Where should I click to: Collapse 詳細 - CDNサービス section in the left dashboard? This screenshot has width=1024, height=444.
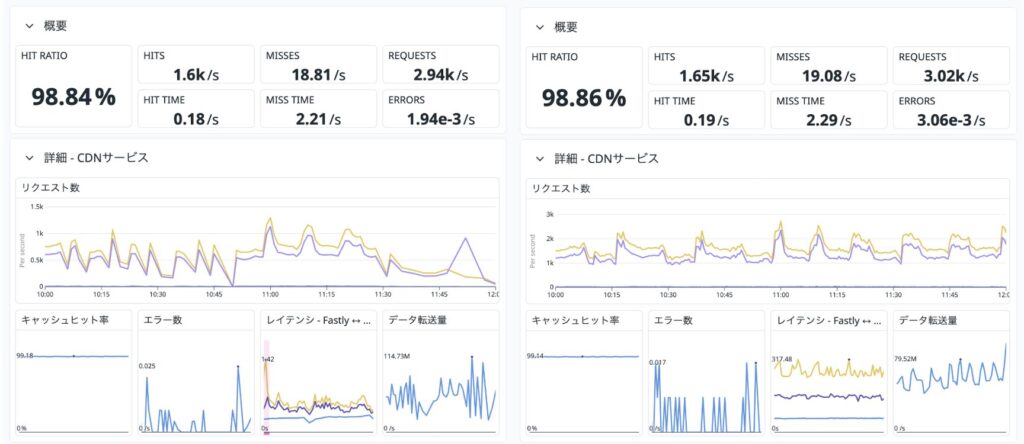point(30,158)
